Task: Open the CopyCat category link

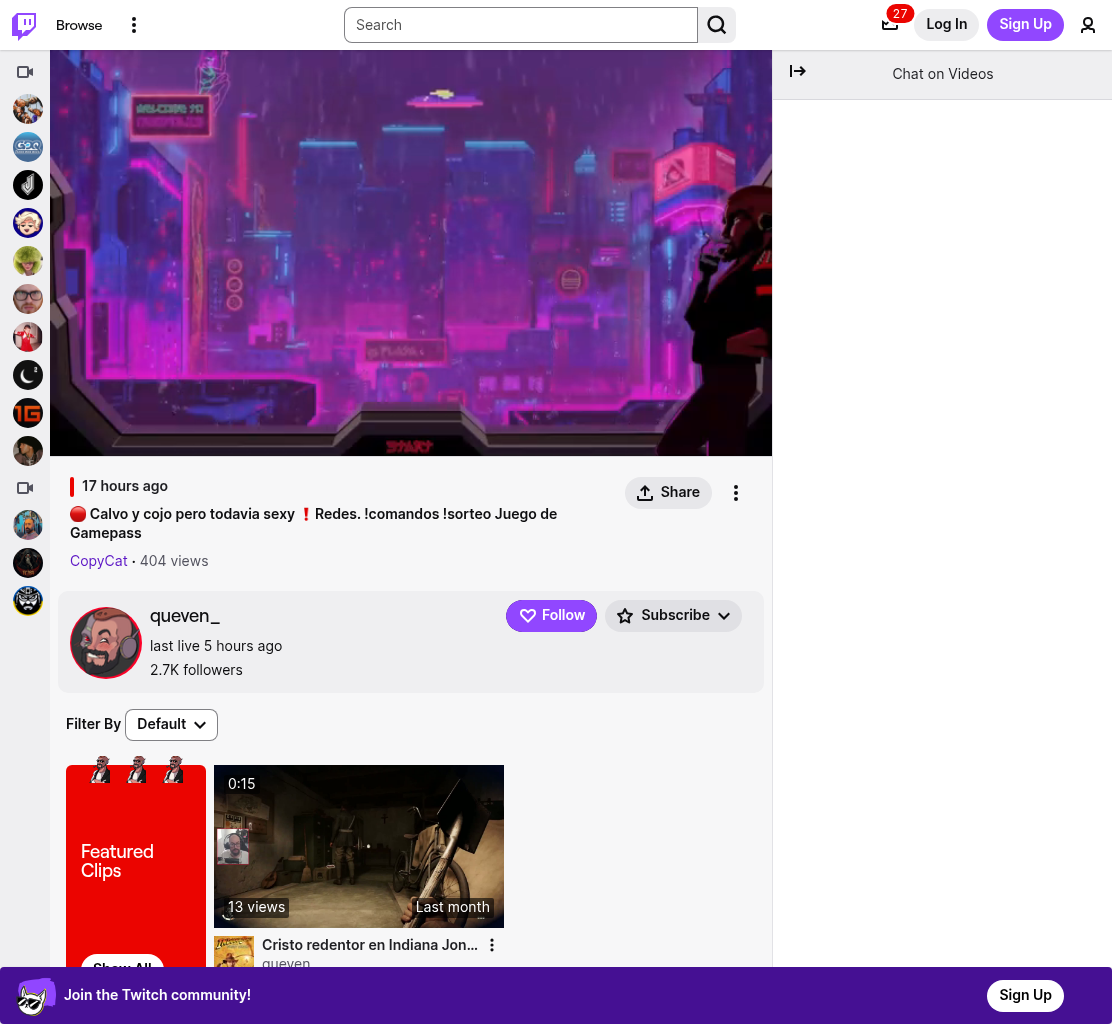Action: pyautogui.click(x=99, y=561)
